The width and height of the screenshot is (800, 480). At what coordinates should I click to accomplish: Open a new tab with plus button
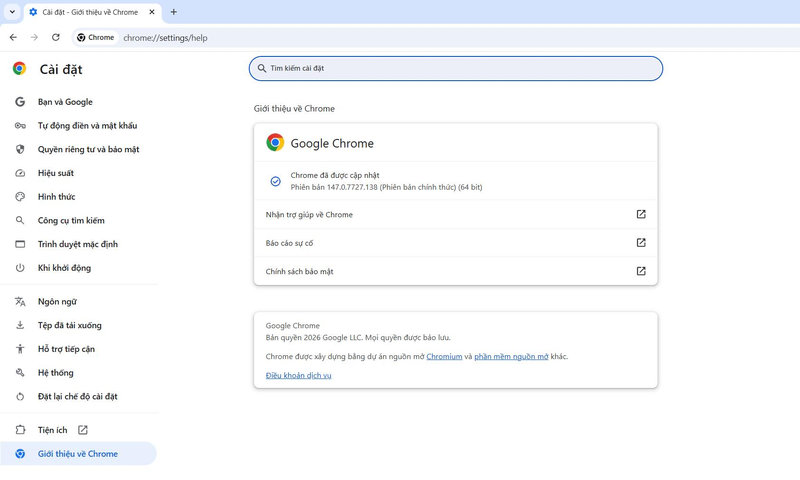pyautogui.click(x=173, y=12)
